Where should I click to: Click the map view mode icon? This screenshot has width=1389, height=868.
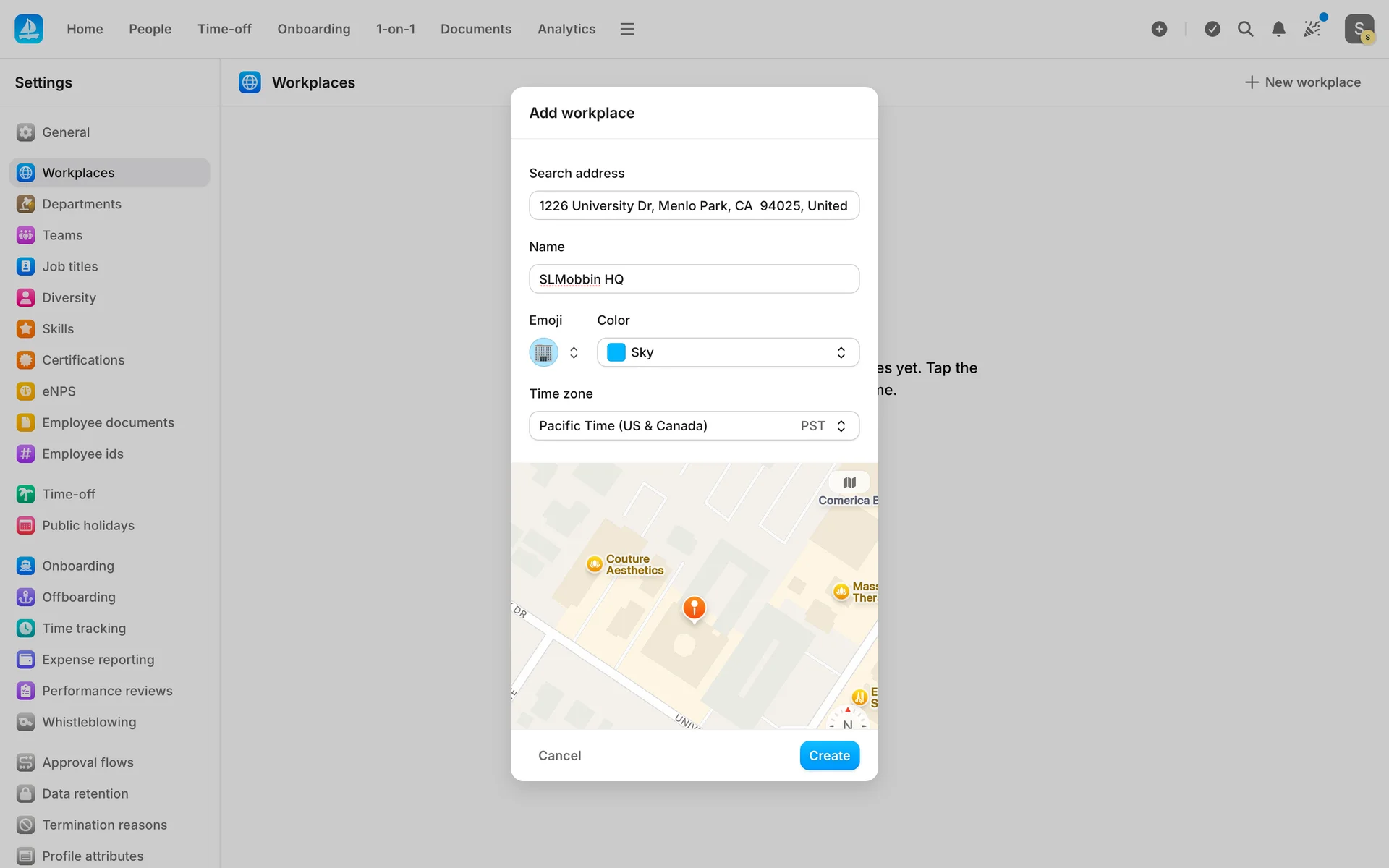849,482
